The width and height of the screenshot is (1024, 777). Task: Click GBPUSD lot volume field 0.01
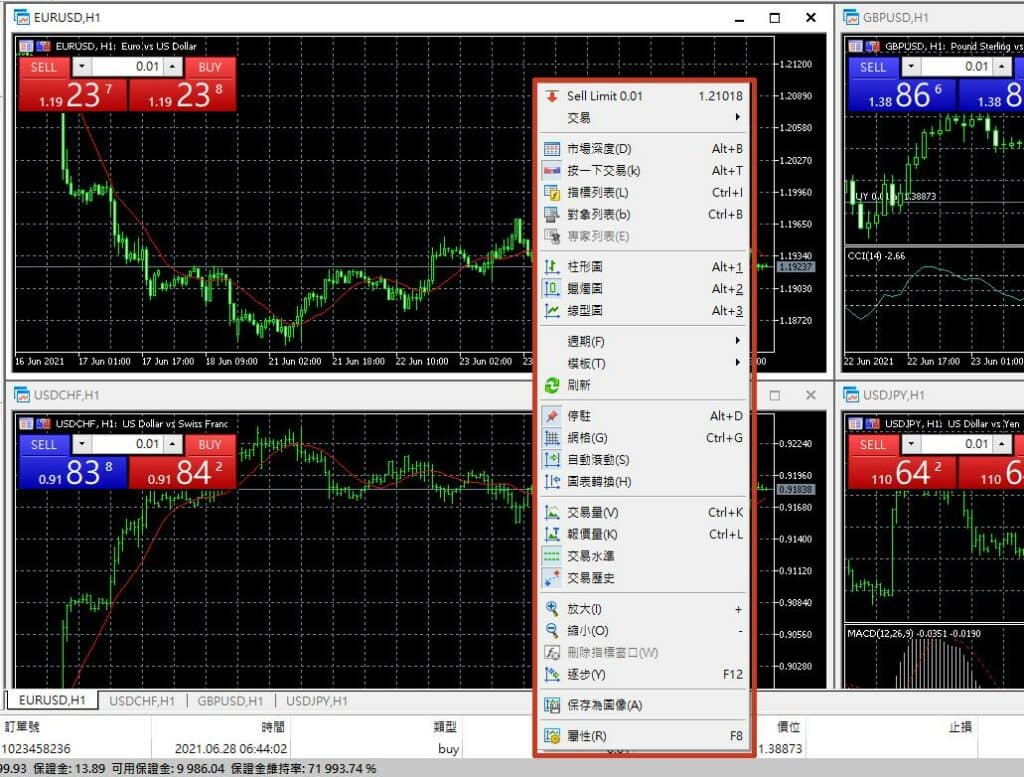tap(957, 67)
